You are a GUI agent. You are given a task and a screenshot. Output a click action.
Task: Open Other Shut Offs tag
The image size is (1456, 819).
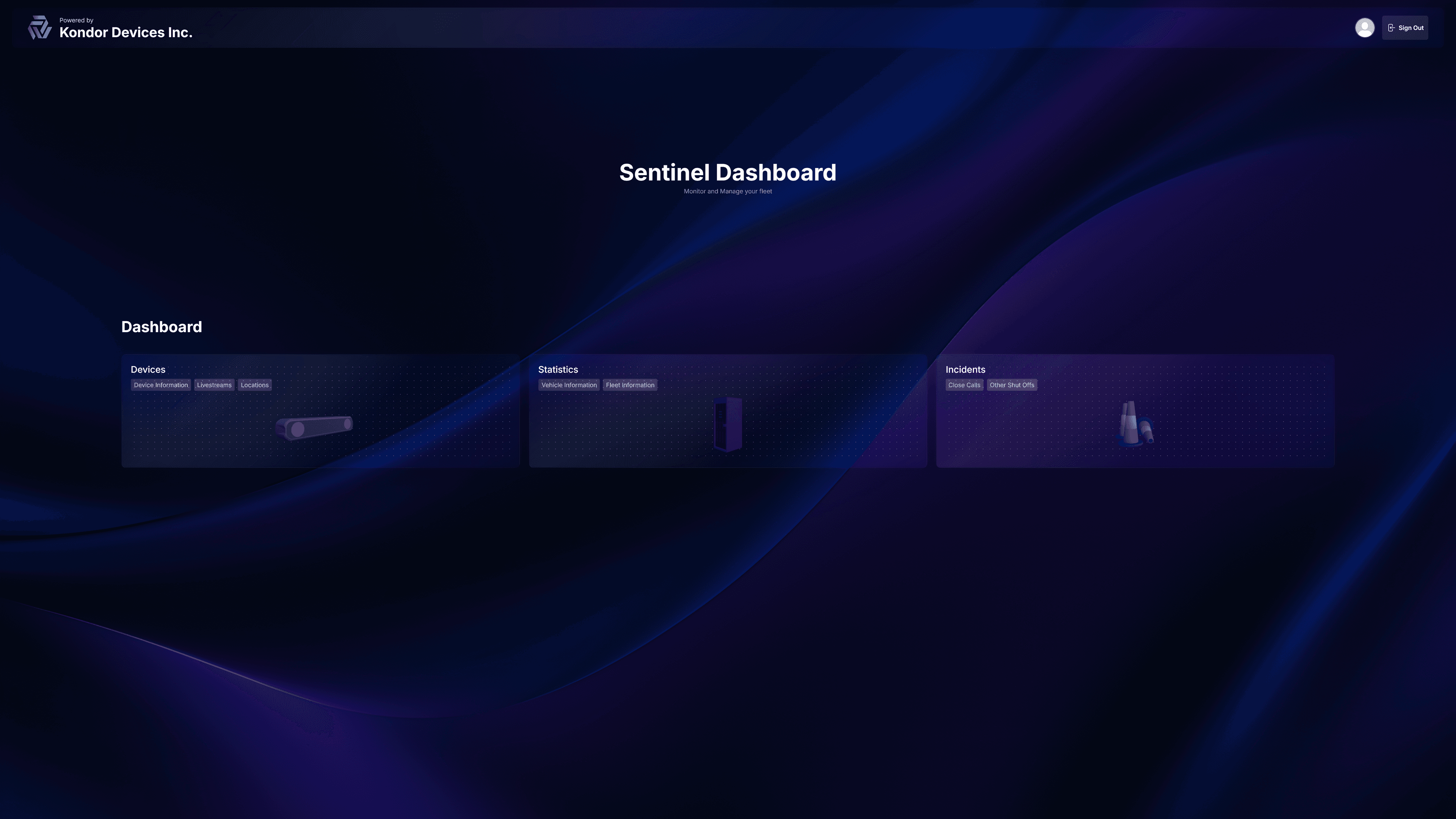[x=1012, y=385]
